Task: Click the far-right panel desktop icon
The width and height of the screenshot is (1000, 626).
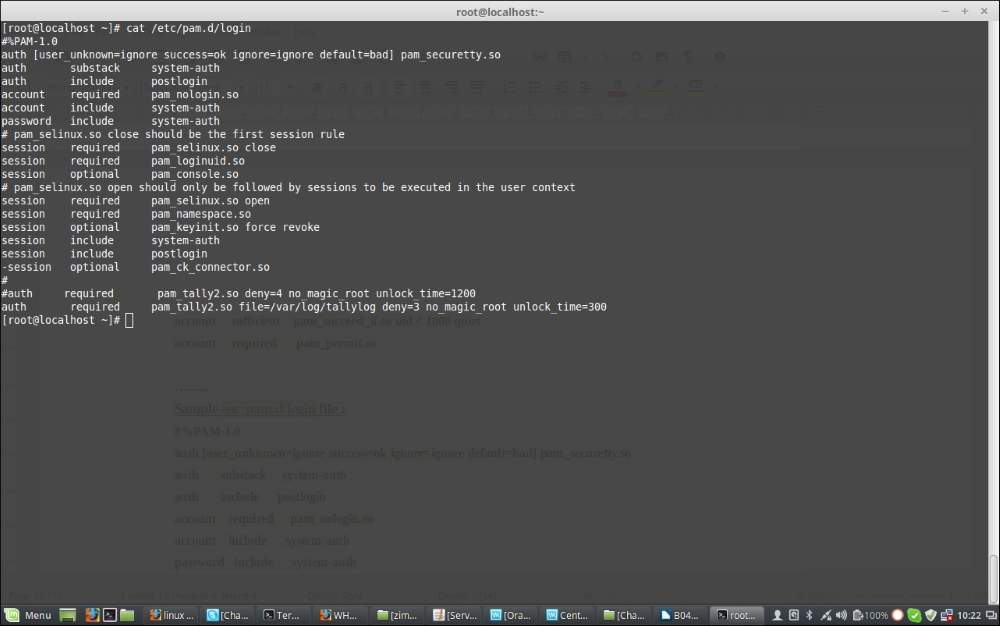Action: [992, 615]
